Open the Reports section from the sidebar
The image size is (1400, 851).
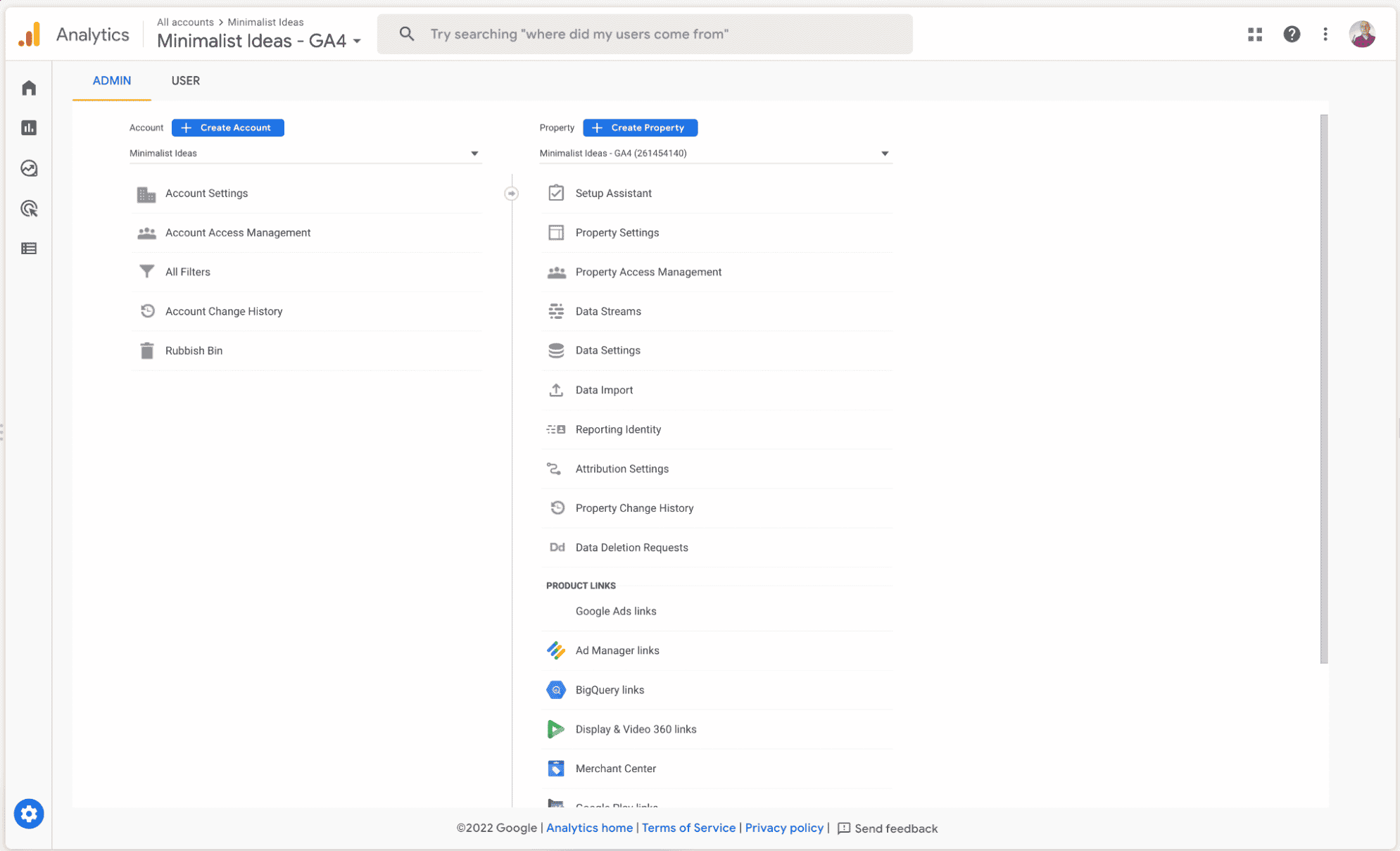[28, 127]
